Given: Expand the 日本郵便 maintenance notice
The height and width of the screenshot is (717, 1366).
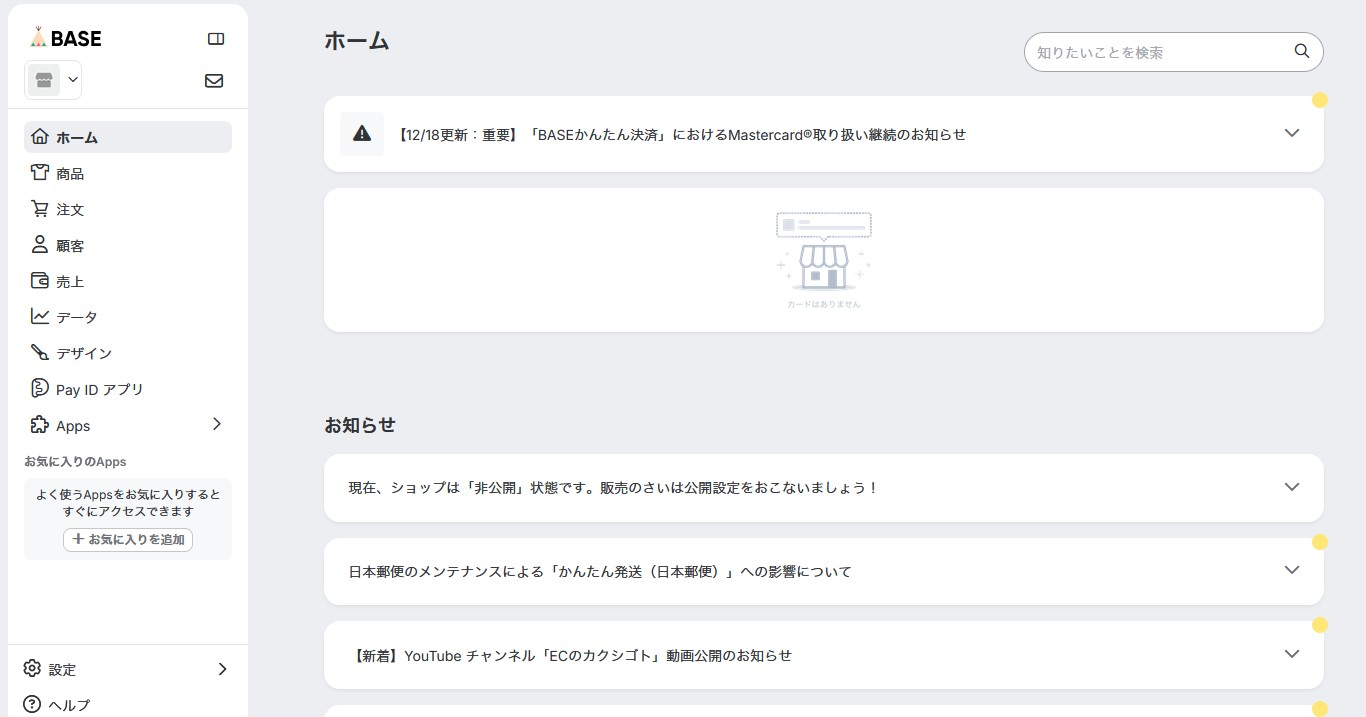Looking at the screenshot, I should (x=1291, y=571).
